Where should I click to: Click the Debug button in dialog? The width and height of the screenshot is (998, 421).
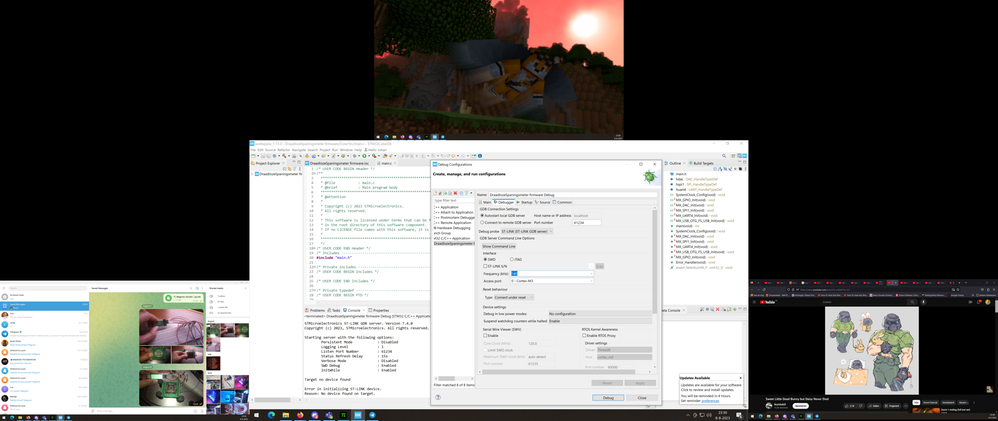(608, 398)
